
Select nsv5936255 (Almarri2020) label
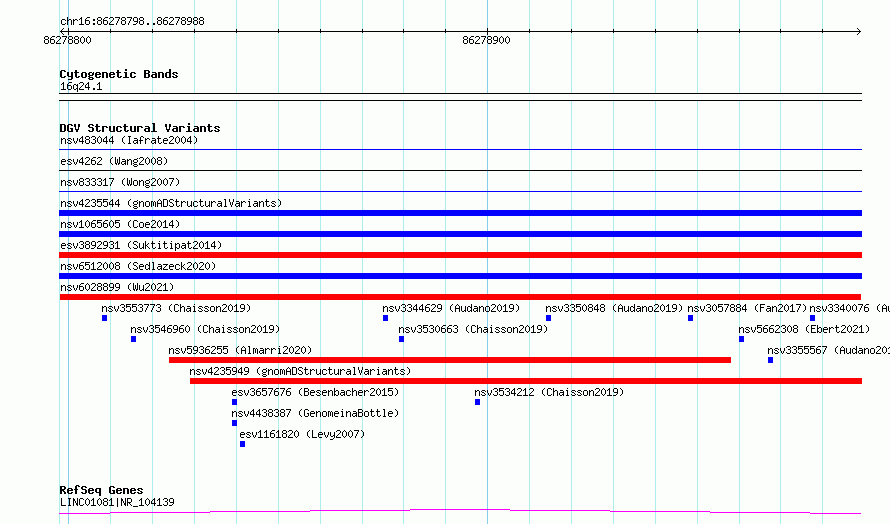(240, 350)
